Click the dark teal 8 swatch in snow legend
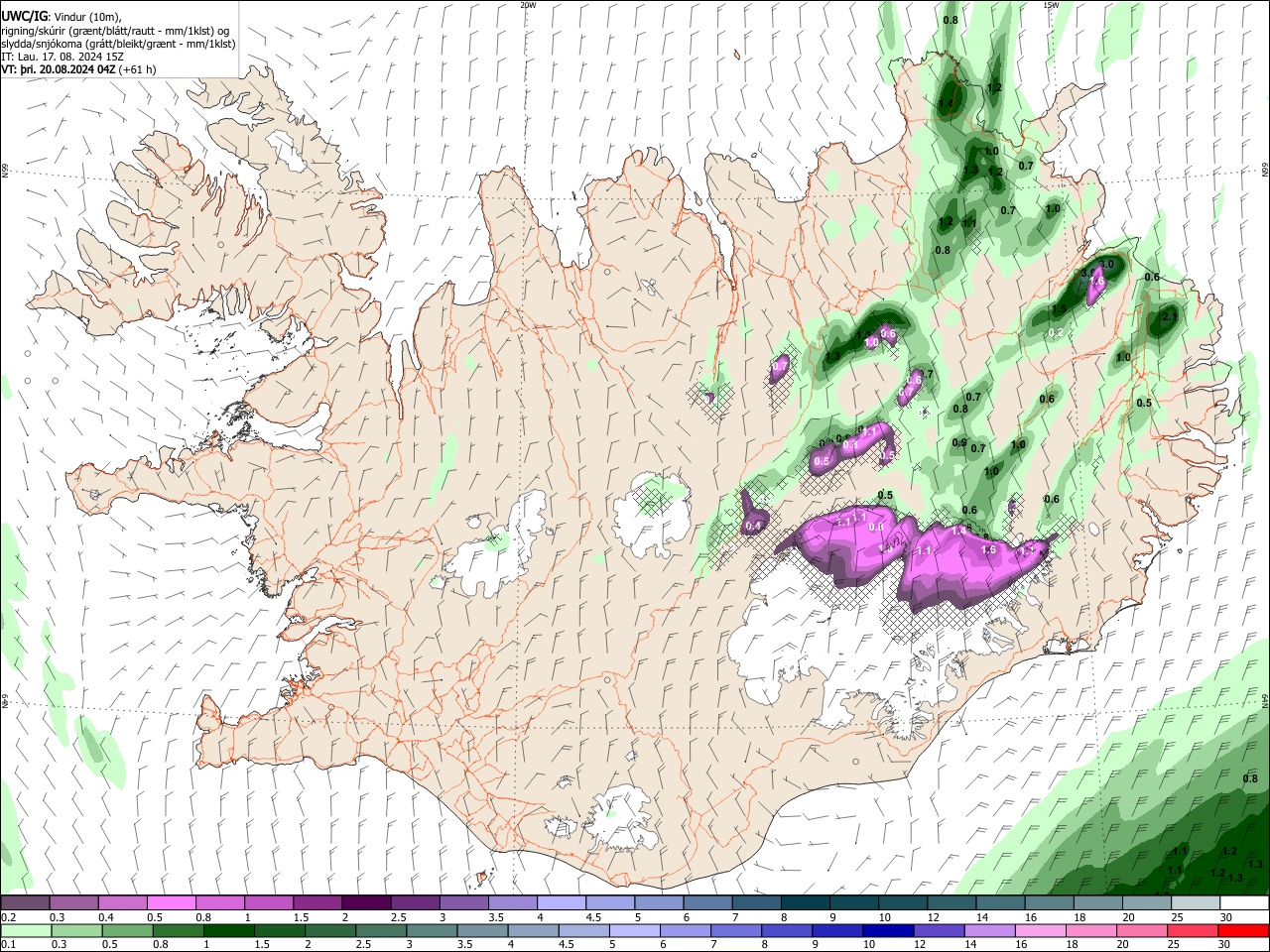 pyautogui.click(x=806, y=903)
